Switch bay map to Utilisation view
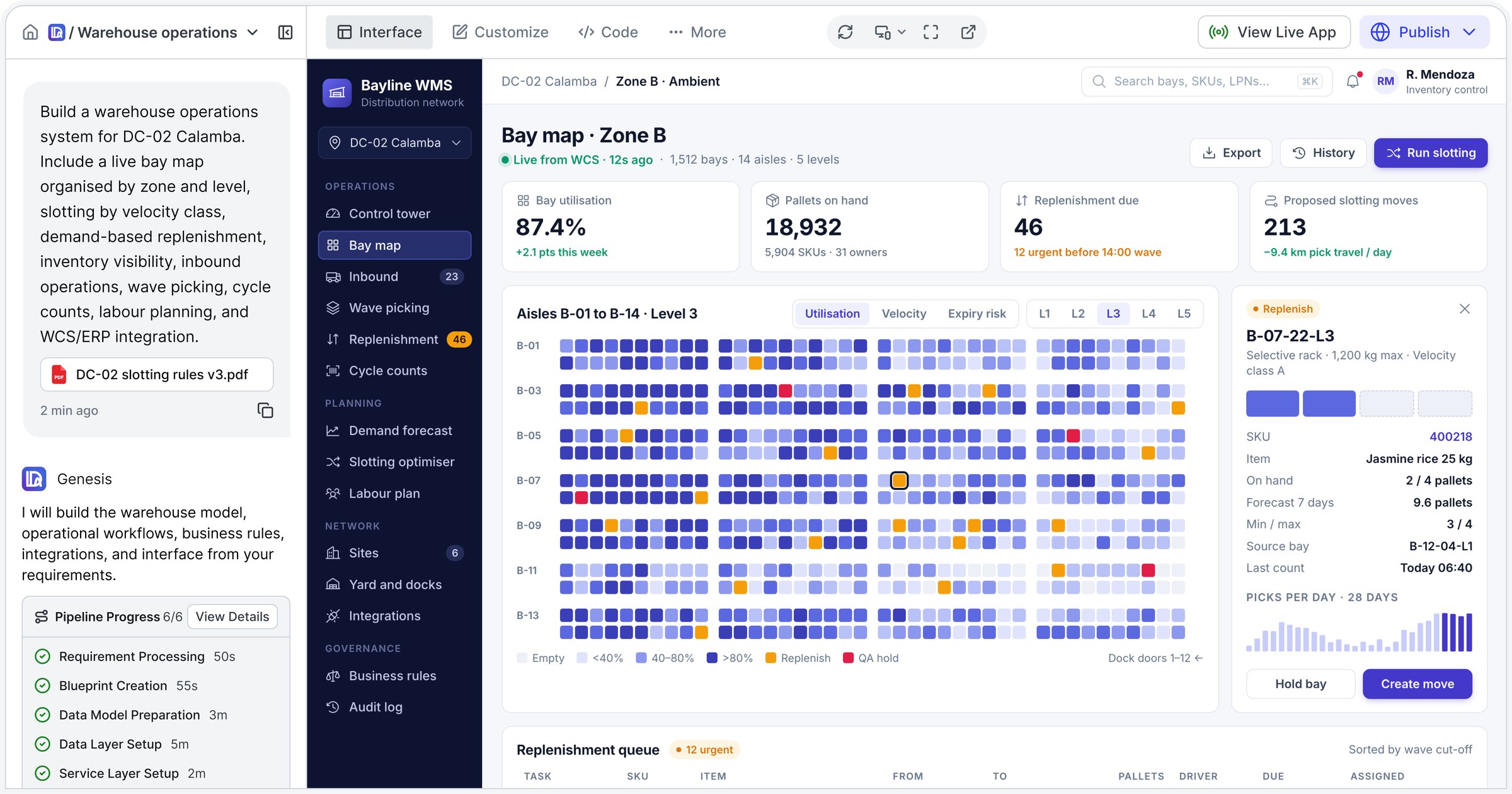Screen dimensions: 1512x794 point(832,314)
